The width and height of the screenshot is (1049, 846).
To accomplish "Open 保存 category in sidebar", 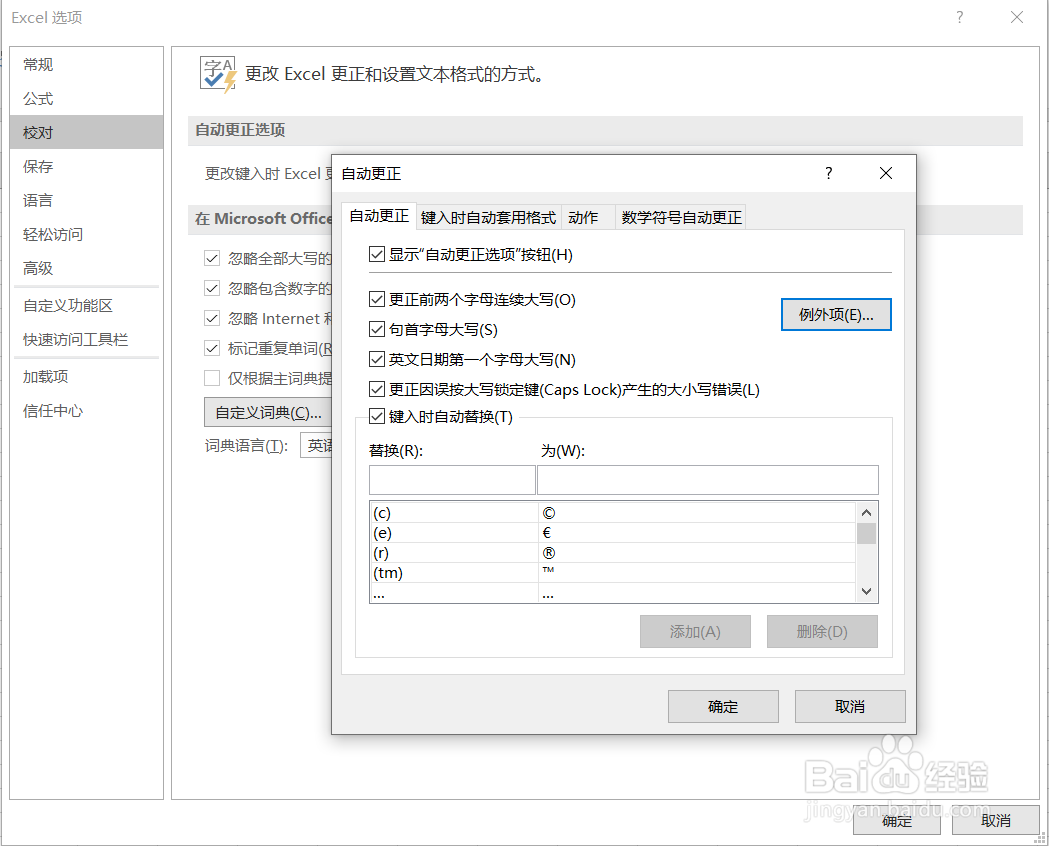I will pyautogui.click(x=86, y=167).
